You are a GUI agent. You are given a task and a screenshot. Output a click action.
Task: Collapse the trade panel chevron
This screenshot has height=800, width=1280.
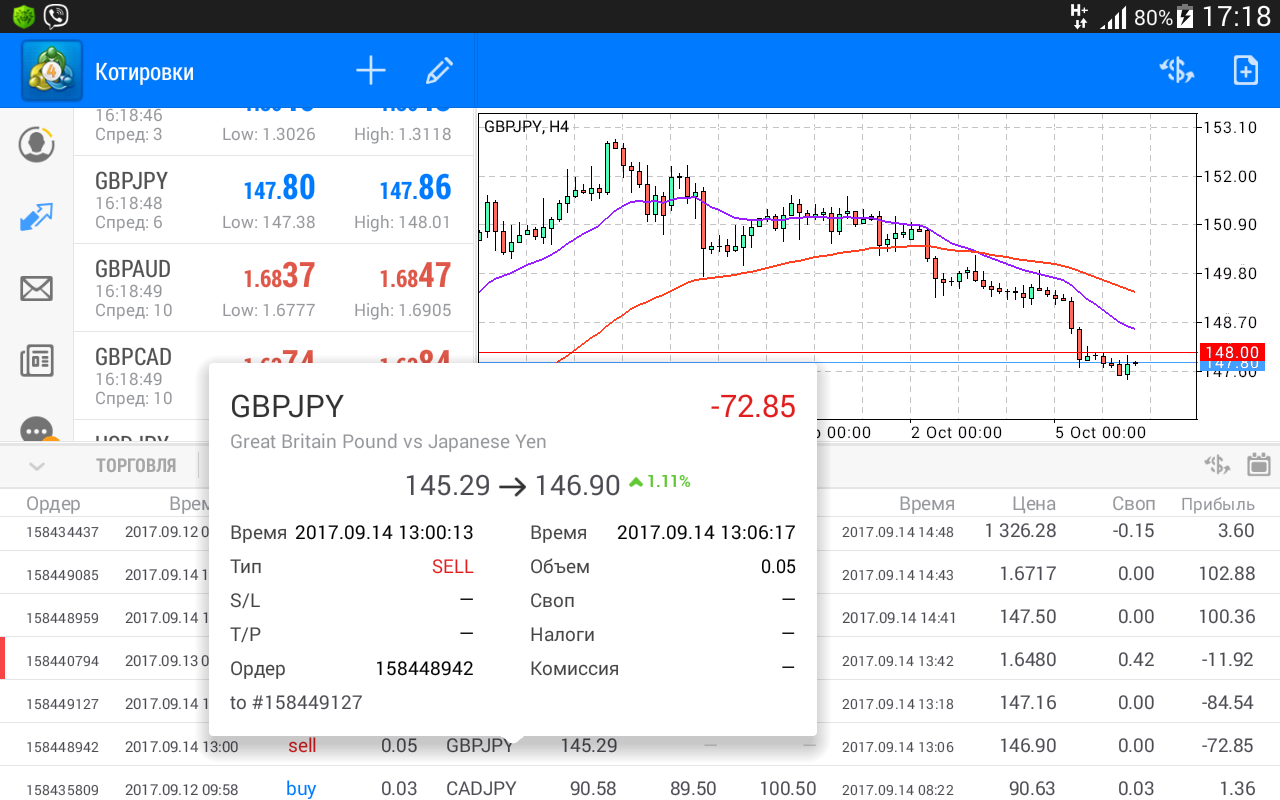click(37, 465)
